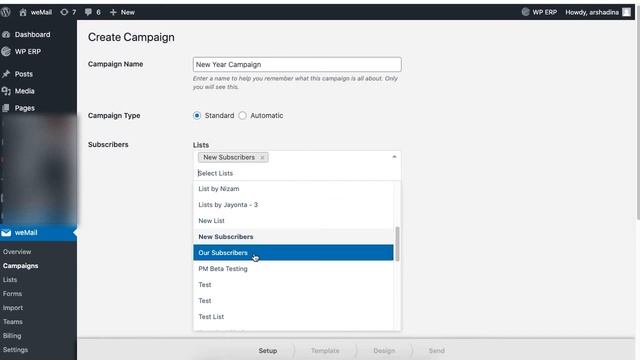640x360 pixels.
Task: Click the dropdown list scrollbar
Action: (397, 244)
